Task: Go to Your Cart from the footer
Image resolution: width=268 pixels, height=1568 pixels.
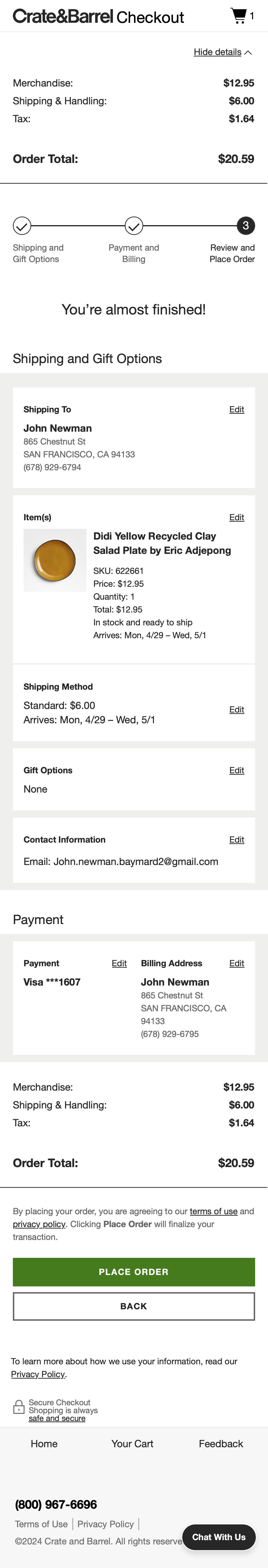Action: point(132,1444)
